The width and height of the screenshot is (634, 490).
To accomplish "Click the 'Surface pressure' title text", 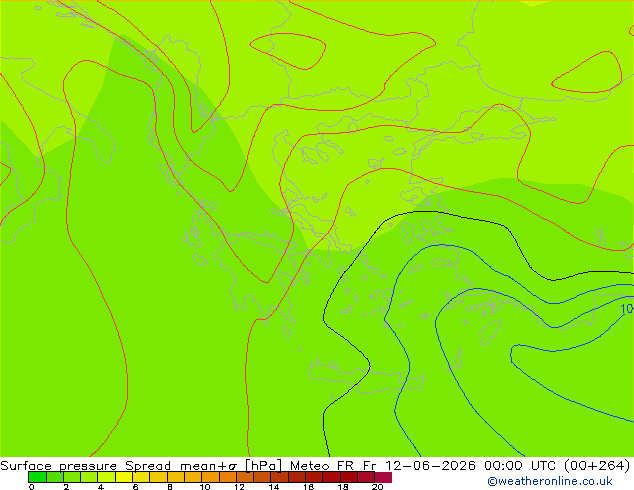I will 59,466.
